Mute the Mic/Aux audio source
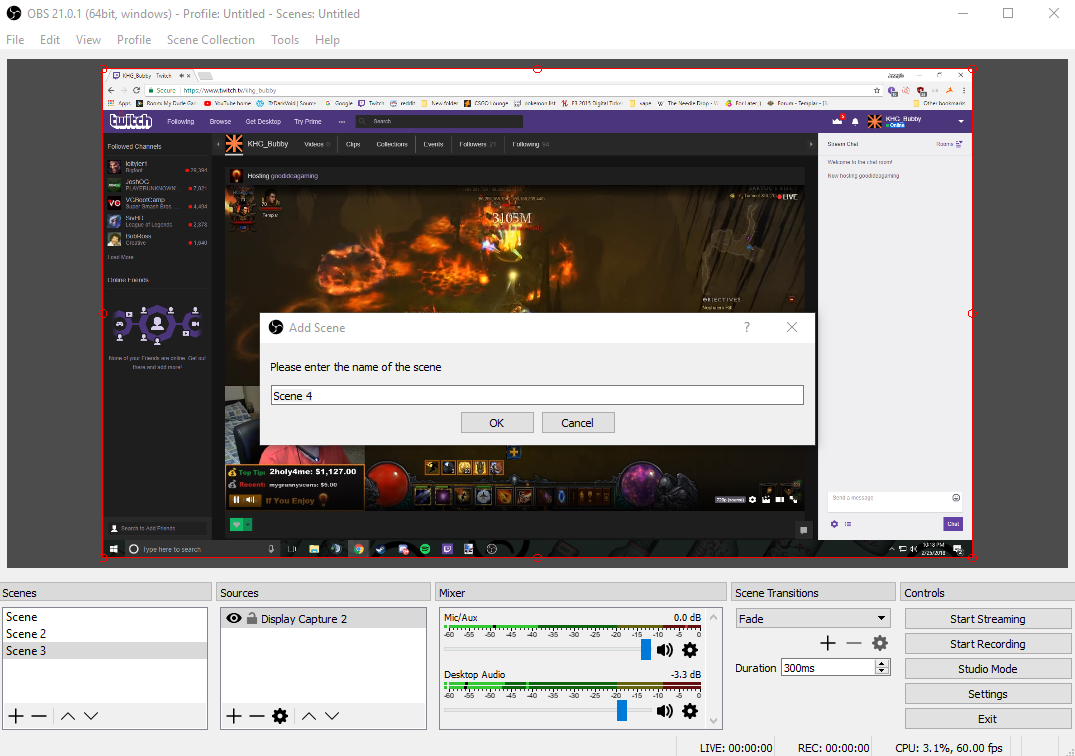The height and width of the screenshot is (756, 1075). click(x=665, y=650)
